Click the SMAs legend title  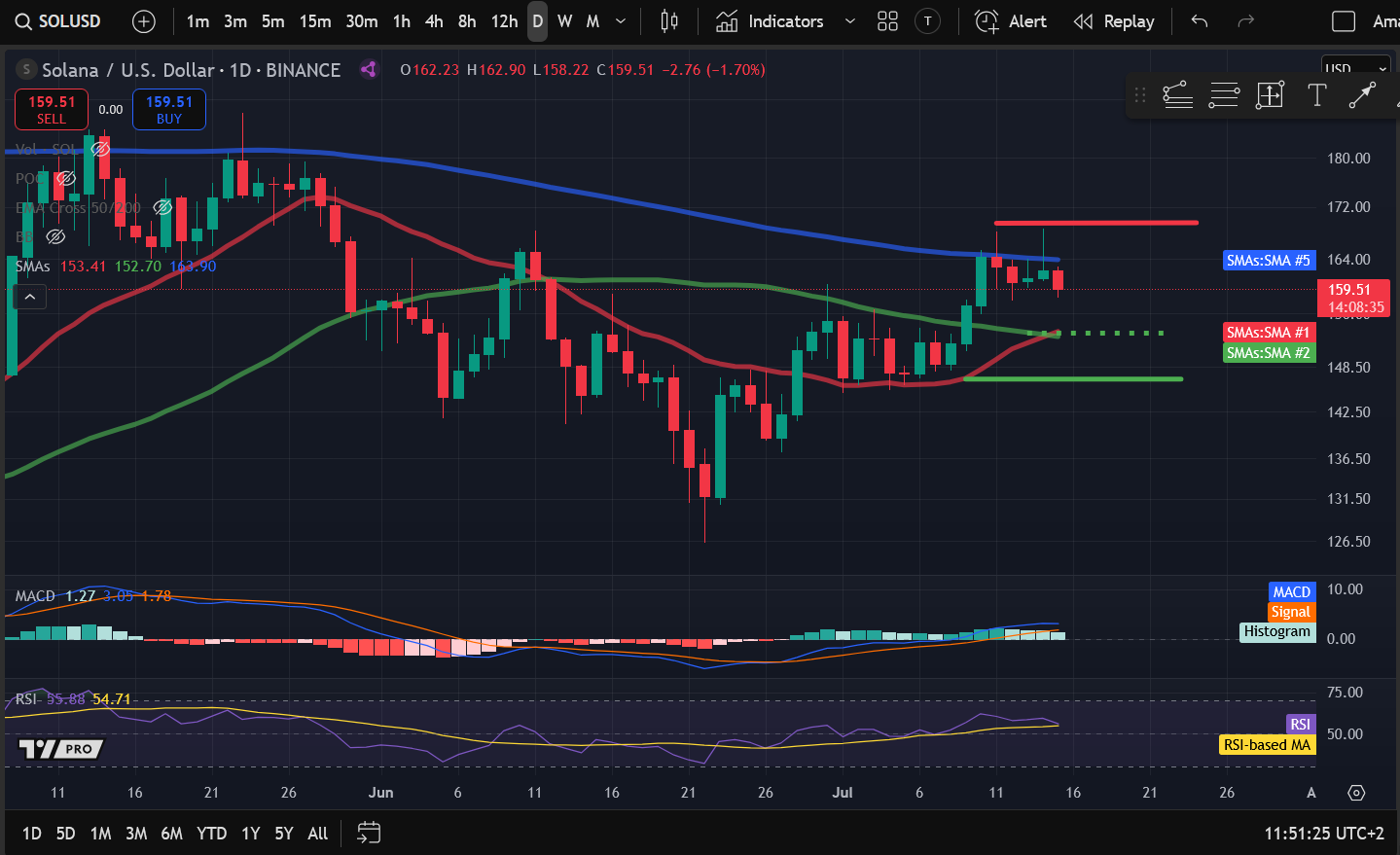[x=32, y=266]
